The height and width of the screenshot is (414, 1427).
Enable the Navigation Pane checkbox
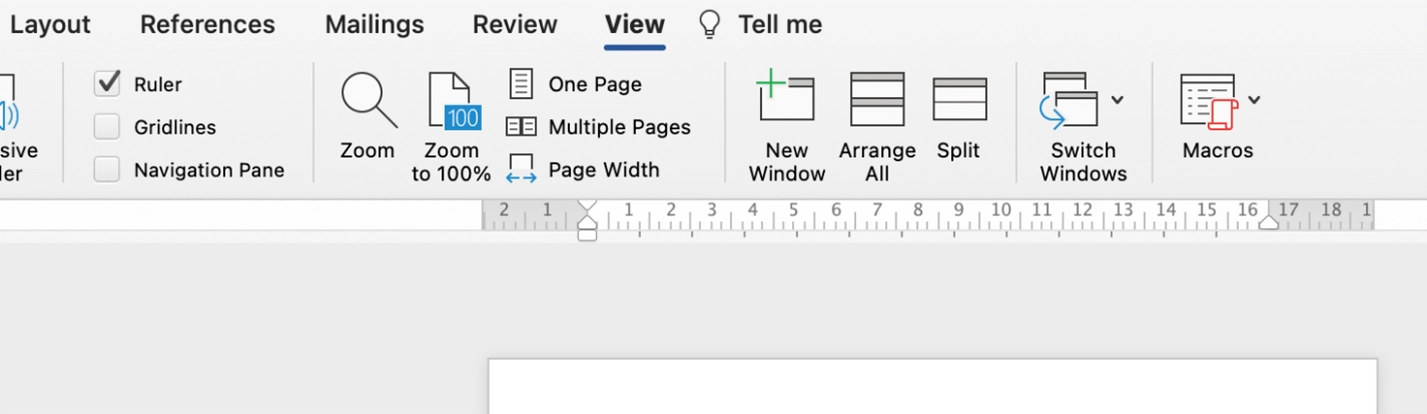107,170
